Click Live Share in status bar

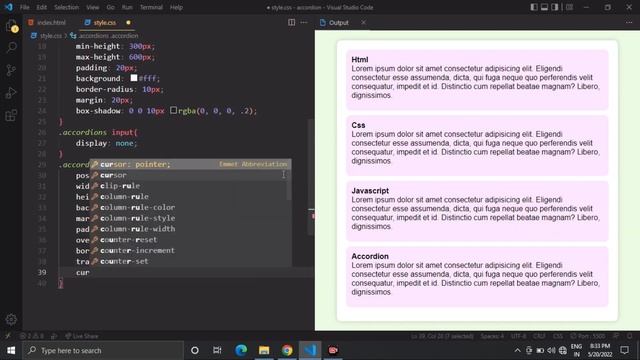tap(82, 336)
